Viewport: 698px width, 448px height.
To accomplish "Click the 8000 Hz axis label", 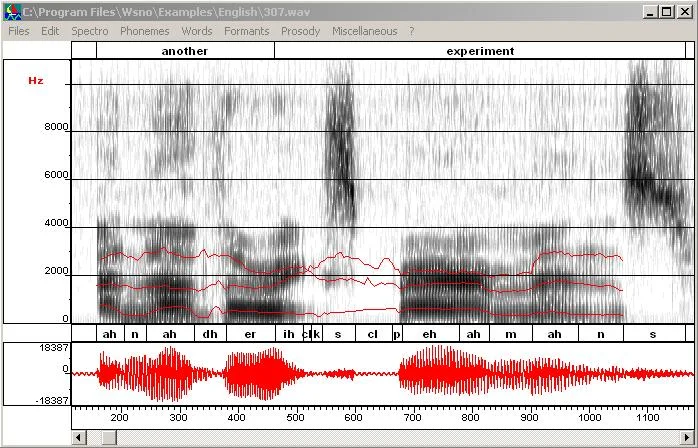I will (56, 126).
